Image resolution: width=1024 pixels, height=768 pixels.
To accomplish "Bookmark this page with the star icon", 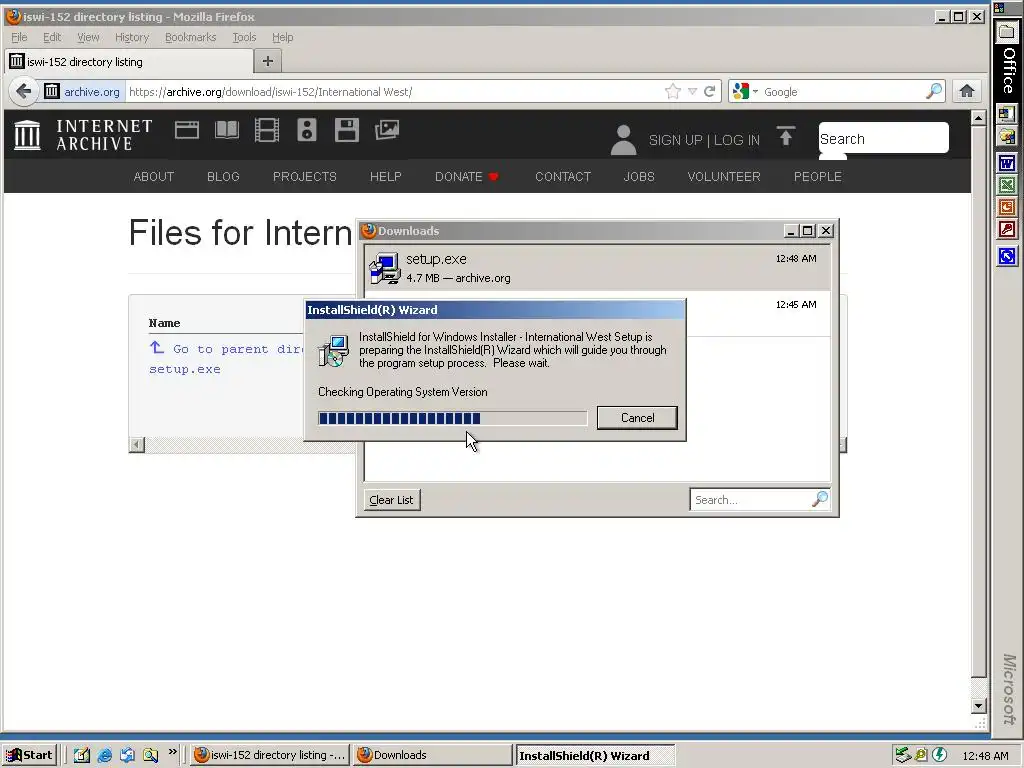I will (673, 91).
